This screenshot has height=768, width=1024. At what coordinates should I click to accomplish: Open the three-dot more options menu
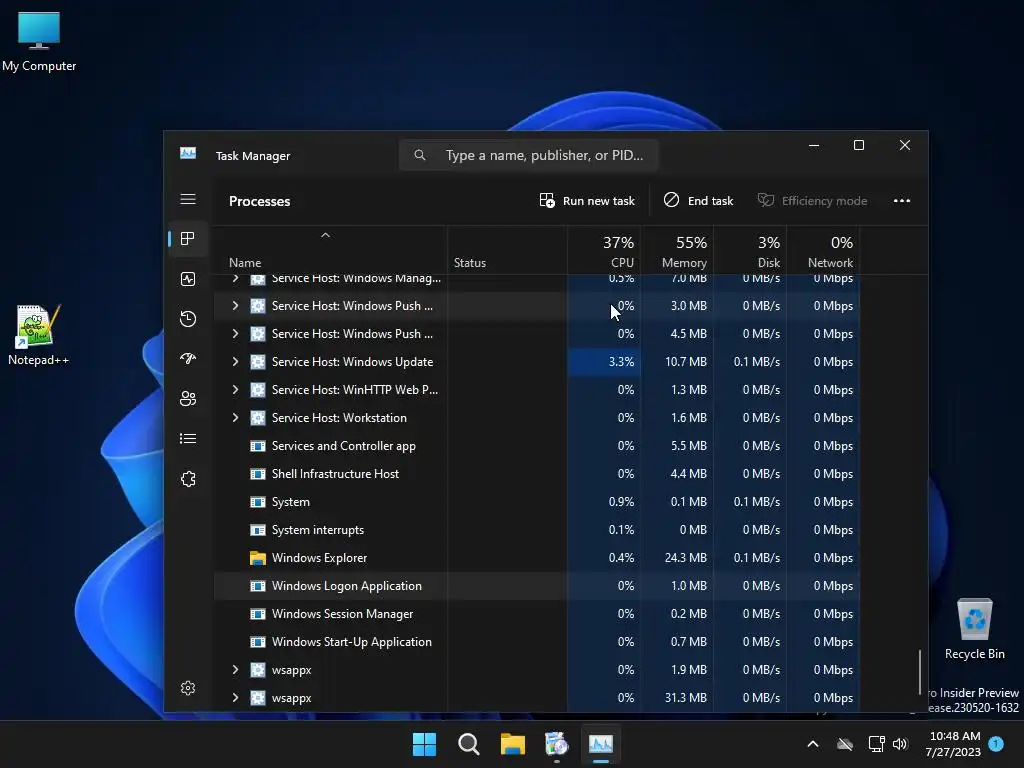click(902, 200)
